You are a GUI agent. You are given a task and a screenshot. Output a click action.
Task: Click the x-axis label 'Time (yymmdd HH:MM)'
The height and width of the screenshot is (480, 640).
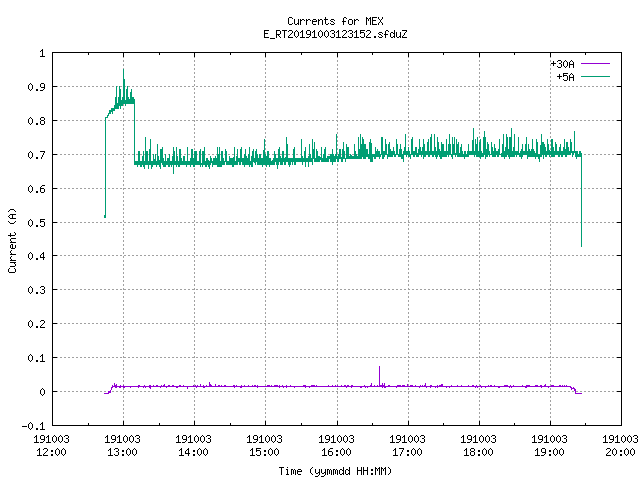(x=335, y=471)
